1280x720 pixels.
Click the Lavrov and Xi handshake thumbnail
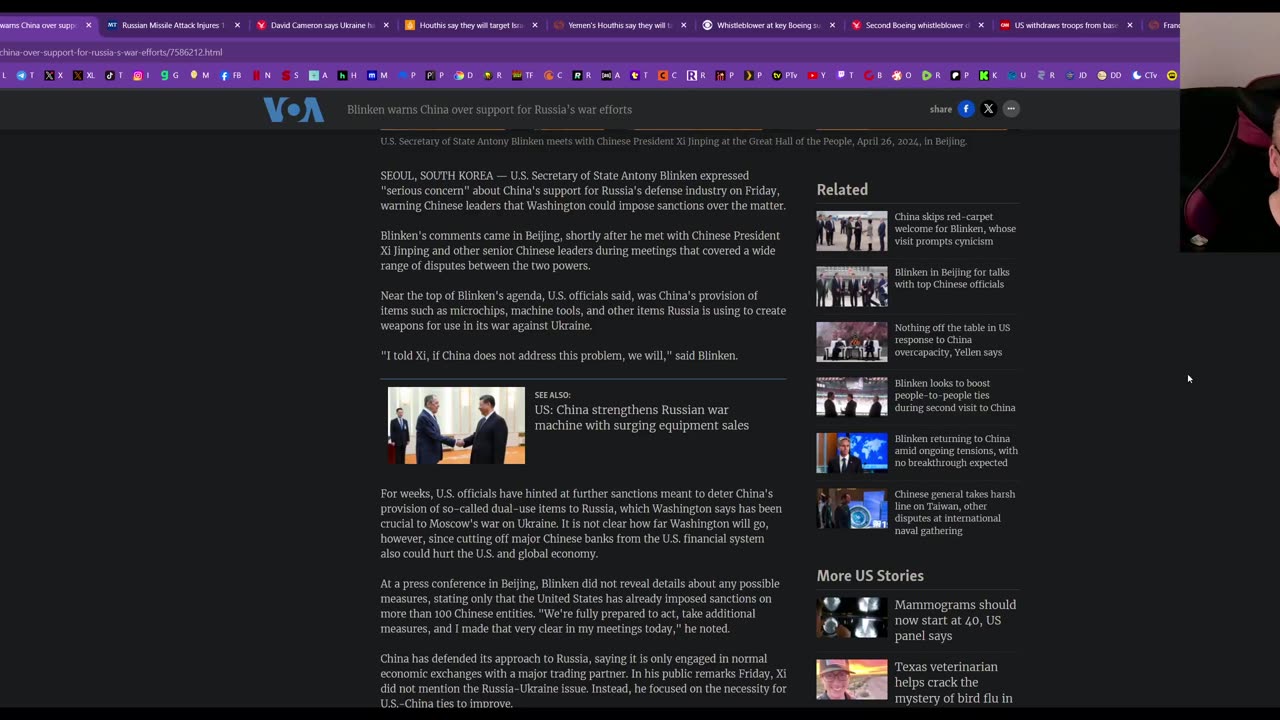click(x=456, y=425)
